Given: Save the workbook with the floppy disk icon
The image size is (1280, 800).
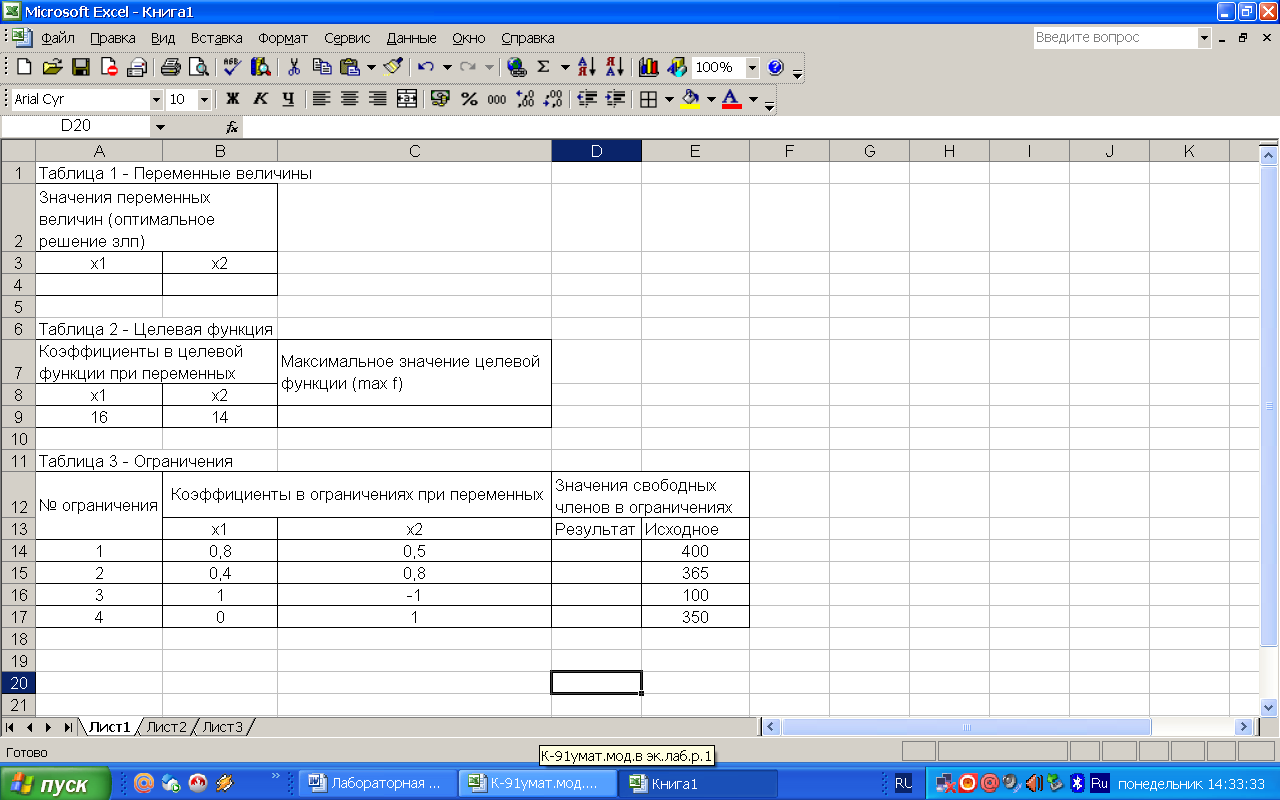Looking at the screenshot, I should [x=81, y=67].
